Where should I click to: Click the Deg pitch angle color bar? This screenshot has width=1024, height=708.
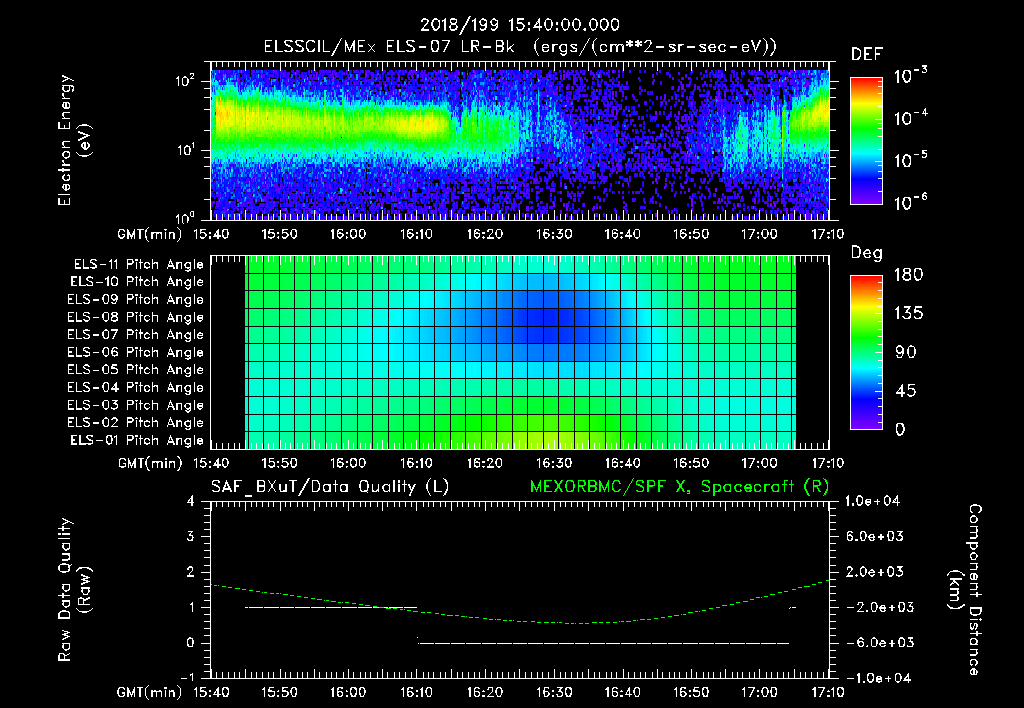point(866,352)
